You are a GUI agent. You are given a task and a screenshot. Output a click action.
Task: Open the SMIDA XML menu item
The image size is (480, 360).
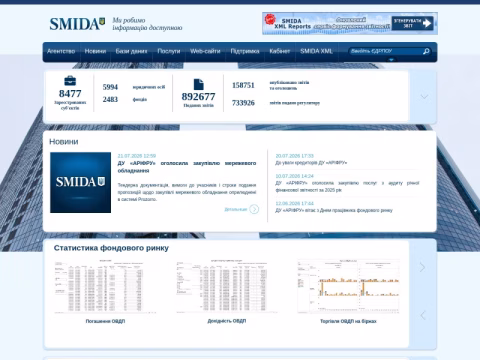pos(316,51)
